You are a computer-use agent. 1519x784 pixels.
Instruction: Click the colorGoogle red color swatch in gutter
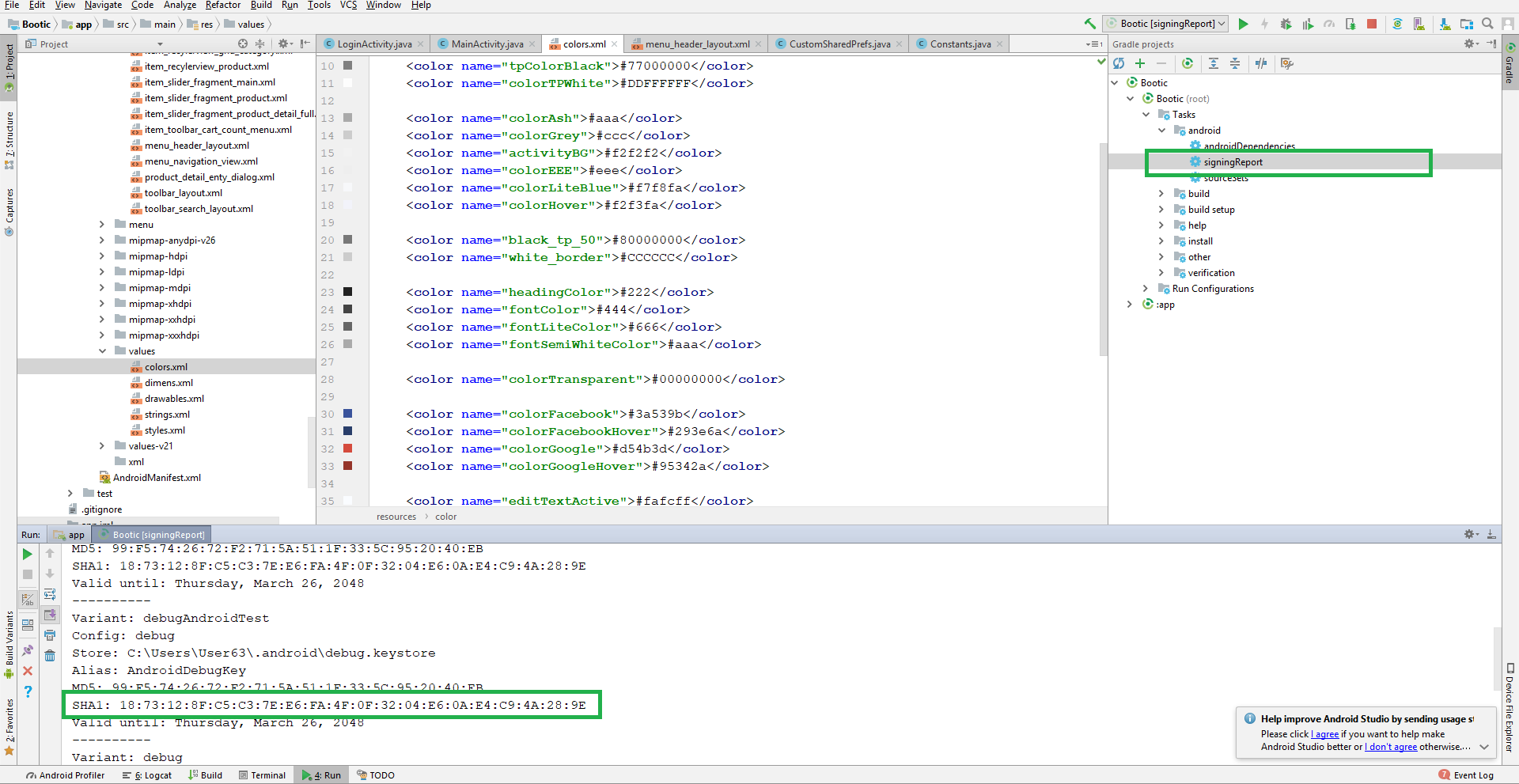347,449
